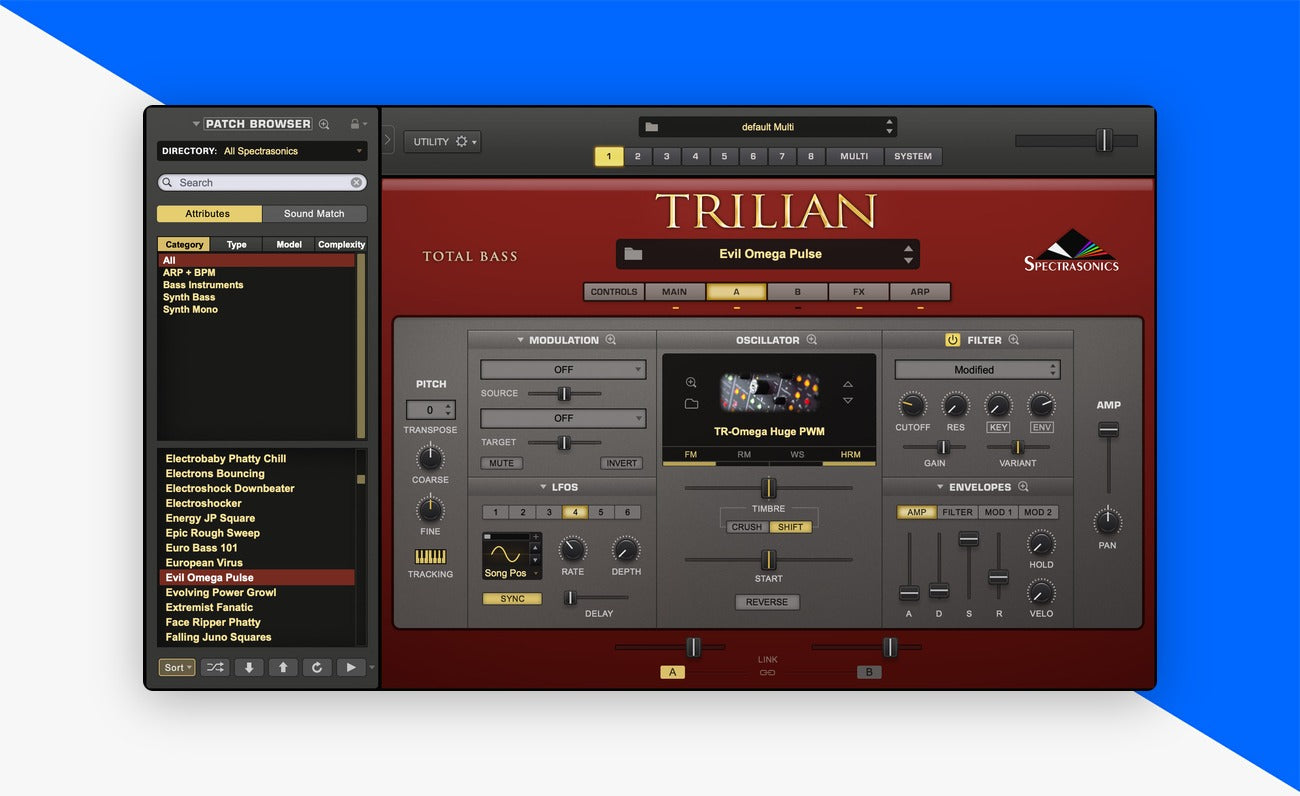Open the default Multi folder icon
The height and width of the screenshot is (796, 1300).
(652, 127)
